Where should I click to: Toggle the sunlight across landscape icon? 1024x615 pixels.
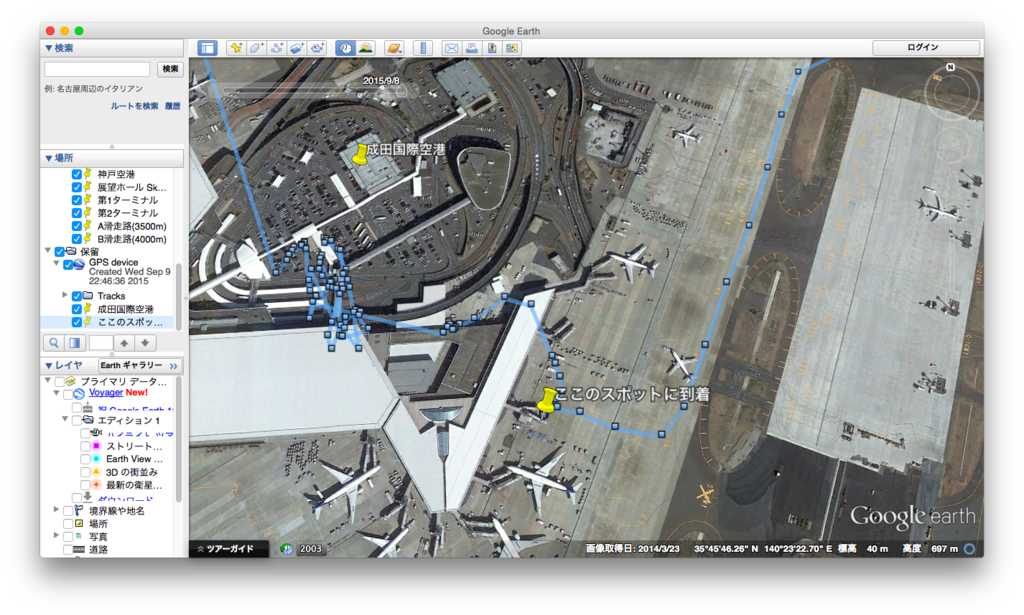click(x=366, y=48)
